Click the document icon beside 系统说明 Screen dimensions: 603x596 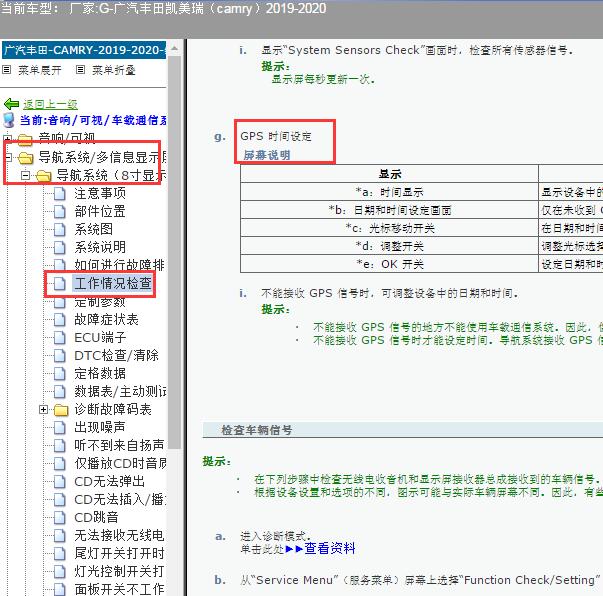pyautogui.click(x=60, y=248)
